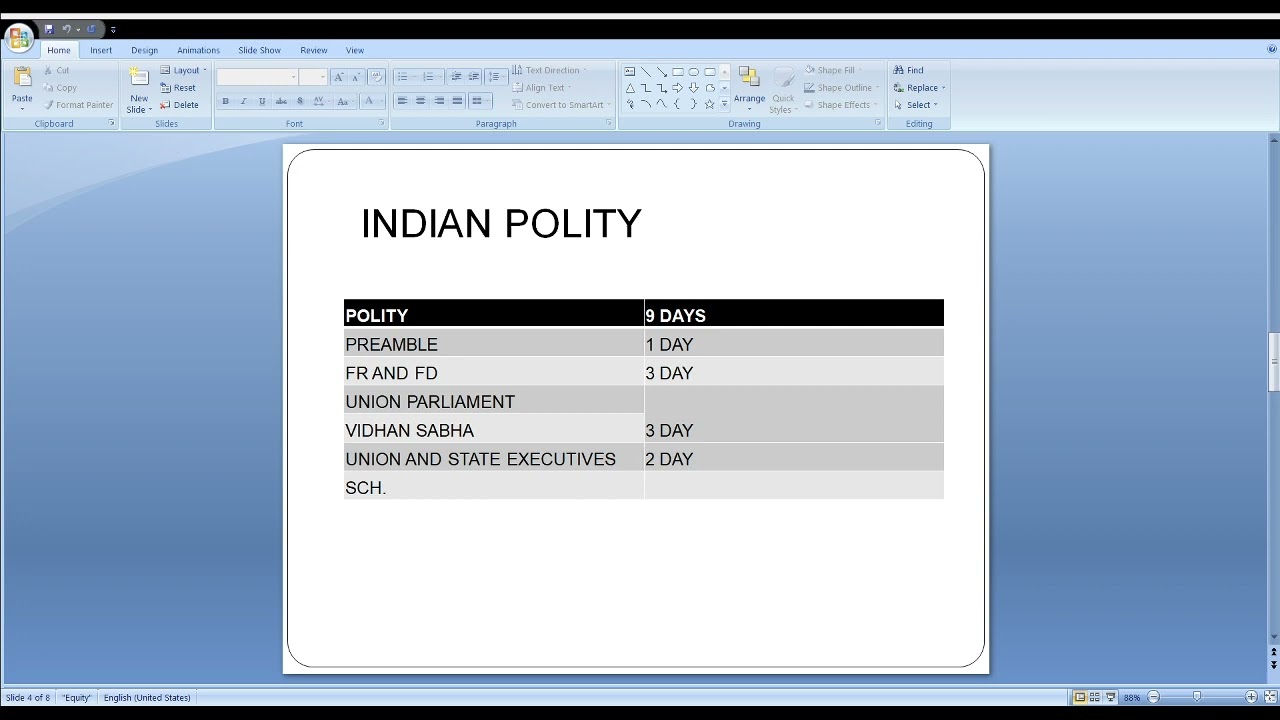Toggle Bold formatting
Viewport: 1280px width, 720px height.
pyautogui.click(x=225, y=101)
